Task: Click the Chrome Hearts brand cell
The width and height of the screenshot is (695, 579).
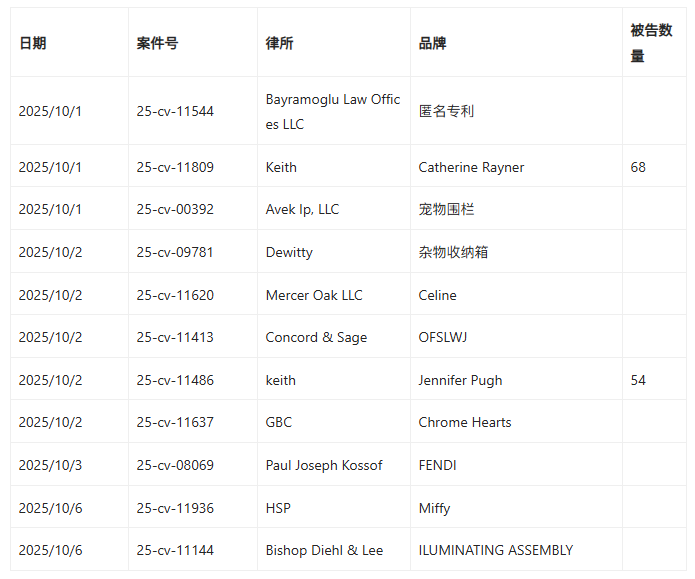Action: click(465, 422)
